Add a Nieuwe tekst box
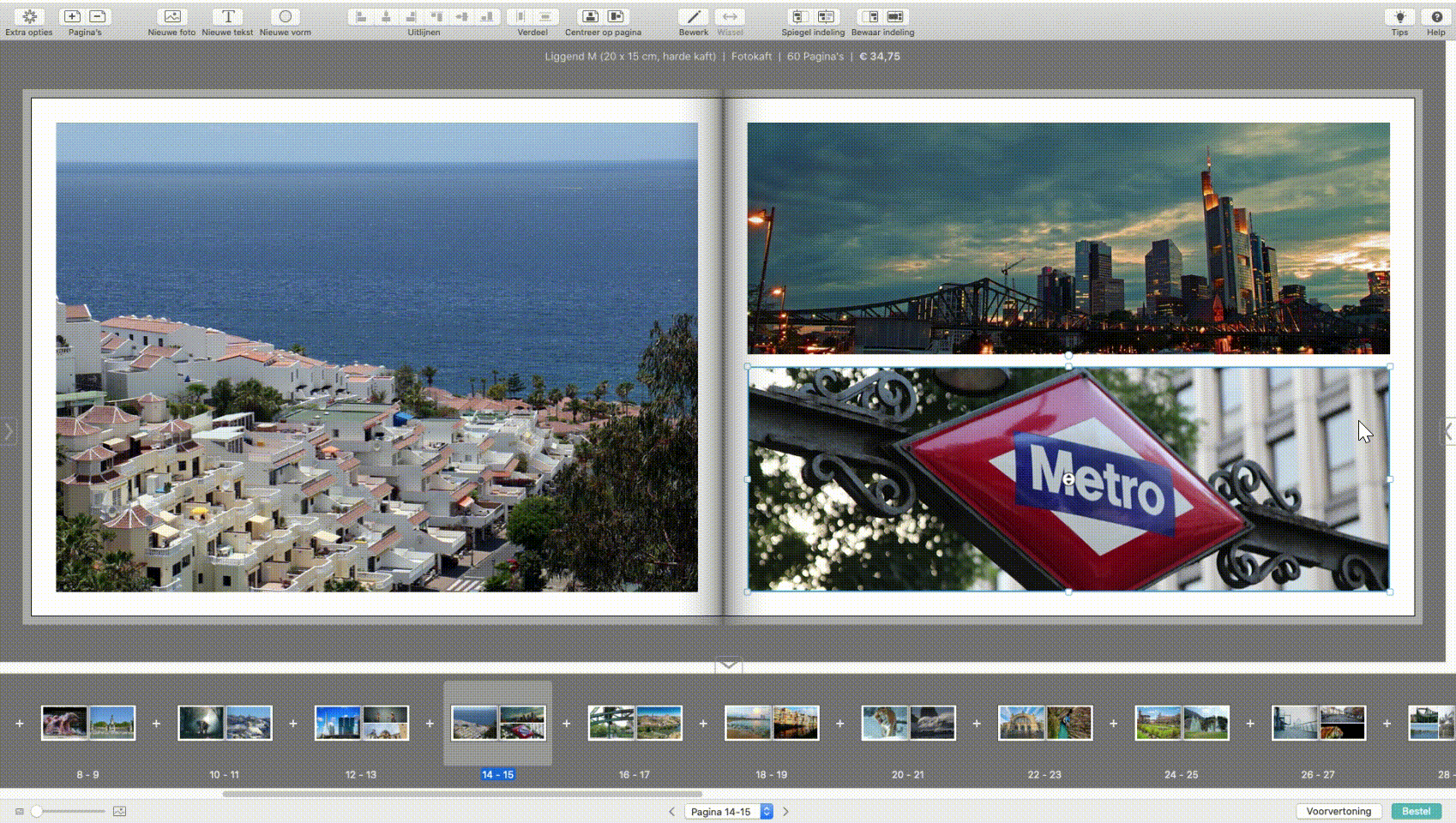The width and height of the screenshot is (1456, 823). click(227, 16)
